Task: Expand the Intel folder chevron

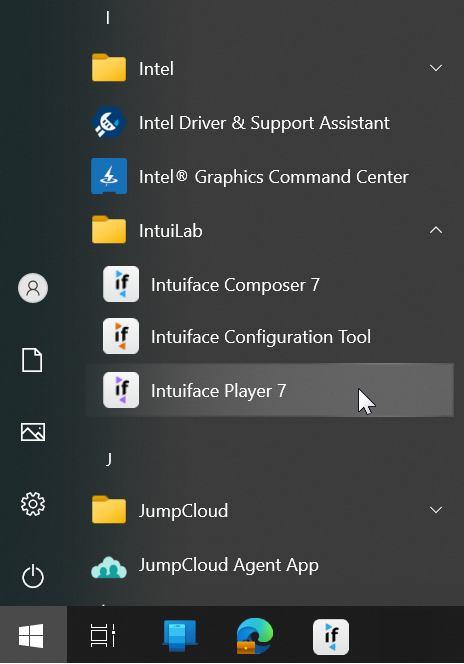Action: [x=436, y=68]
